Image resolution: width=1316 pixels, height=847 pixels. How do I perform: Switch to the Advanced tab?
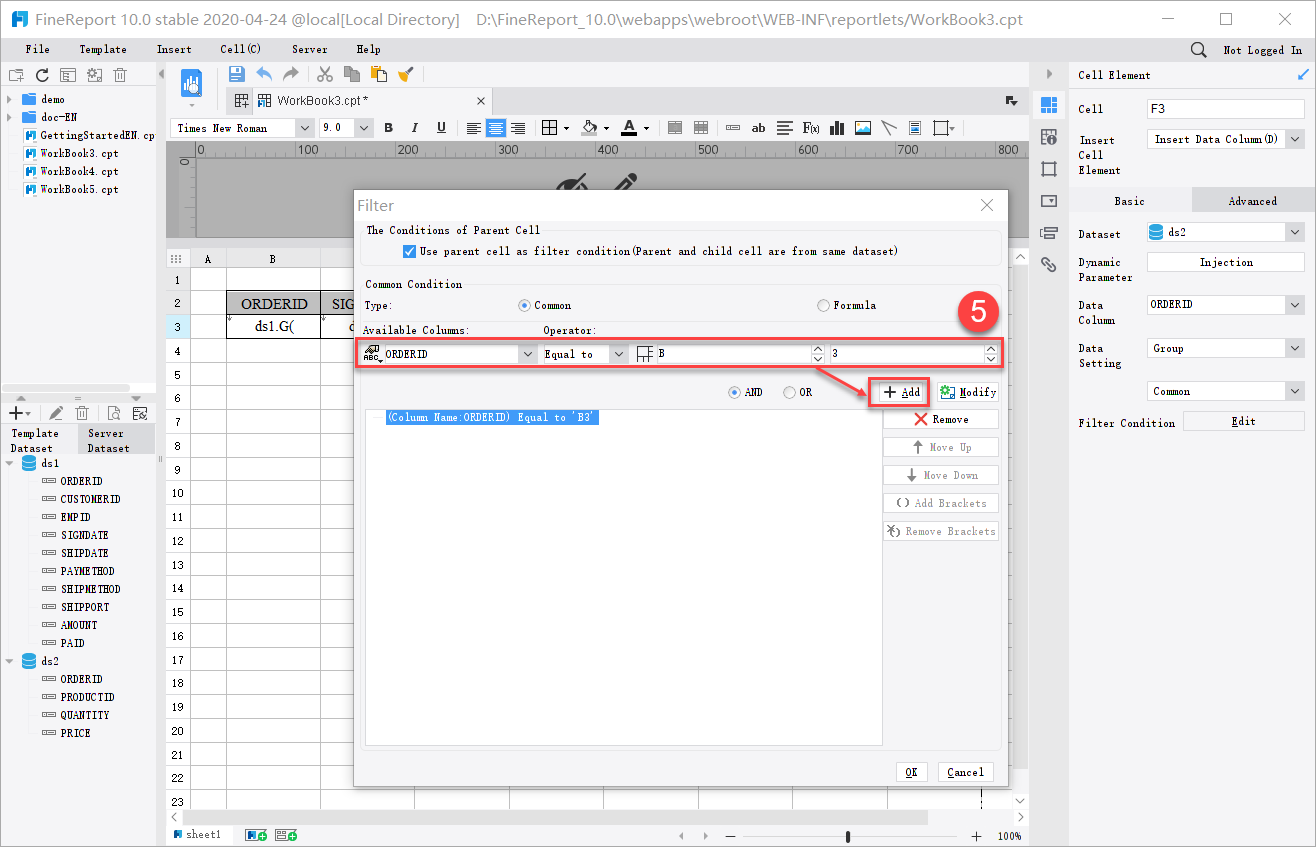coord(1252,201)
